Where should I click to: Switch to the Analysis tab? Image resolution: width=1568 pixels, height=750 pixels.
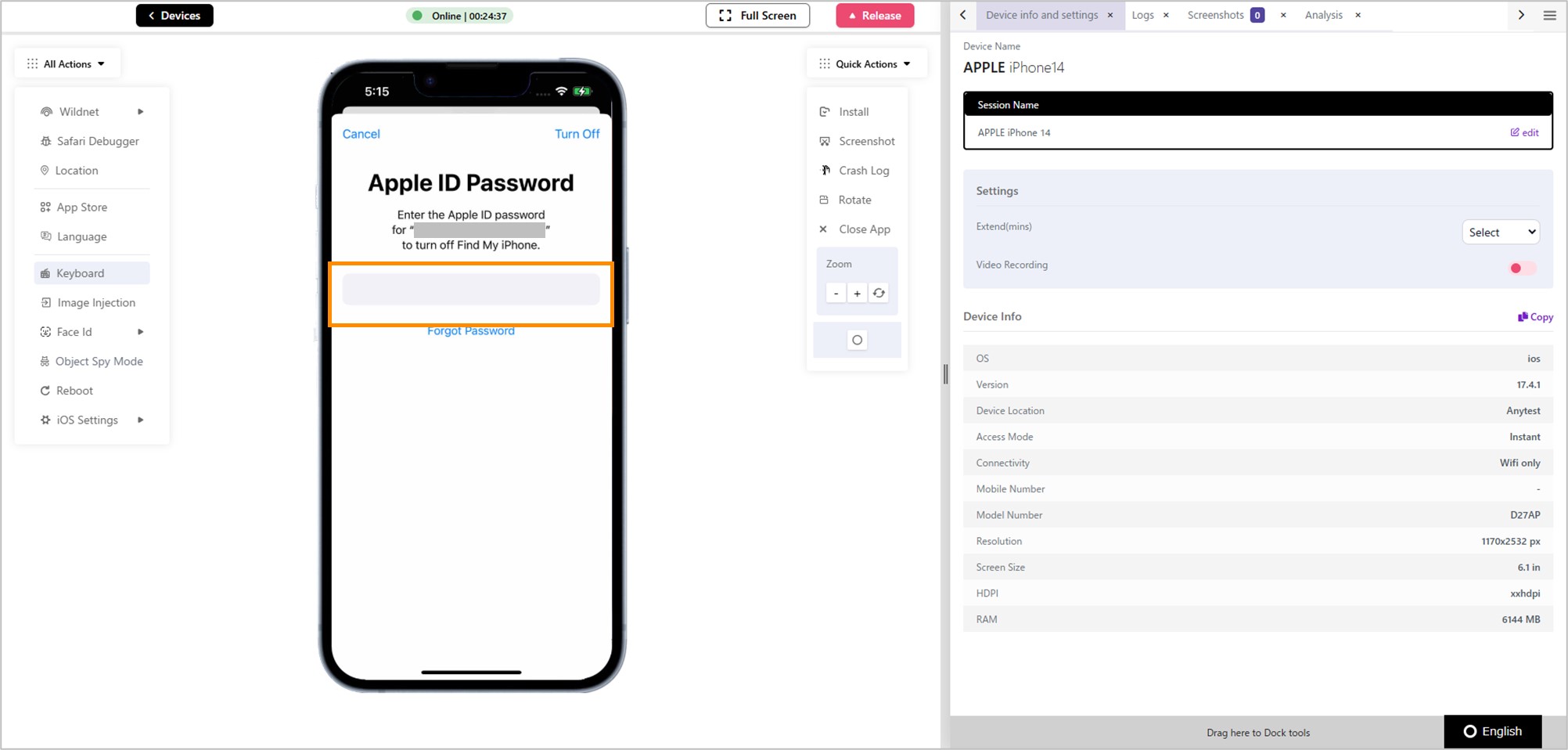[x=1323, y=15]
